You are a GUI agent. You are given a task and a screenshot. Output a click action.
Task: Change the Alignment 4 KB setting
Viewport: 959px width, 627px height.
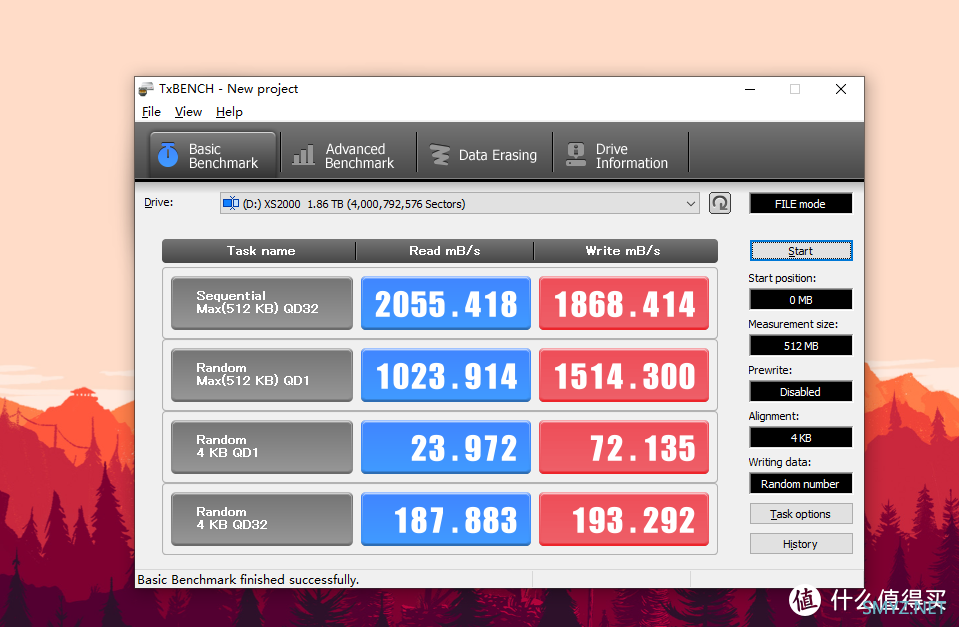click(x=801, y=437)
